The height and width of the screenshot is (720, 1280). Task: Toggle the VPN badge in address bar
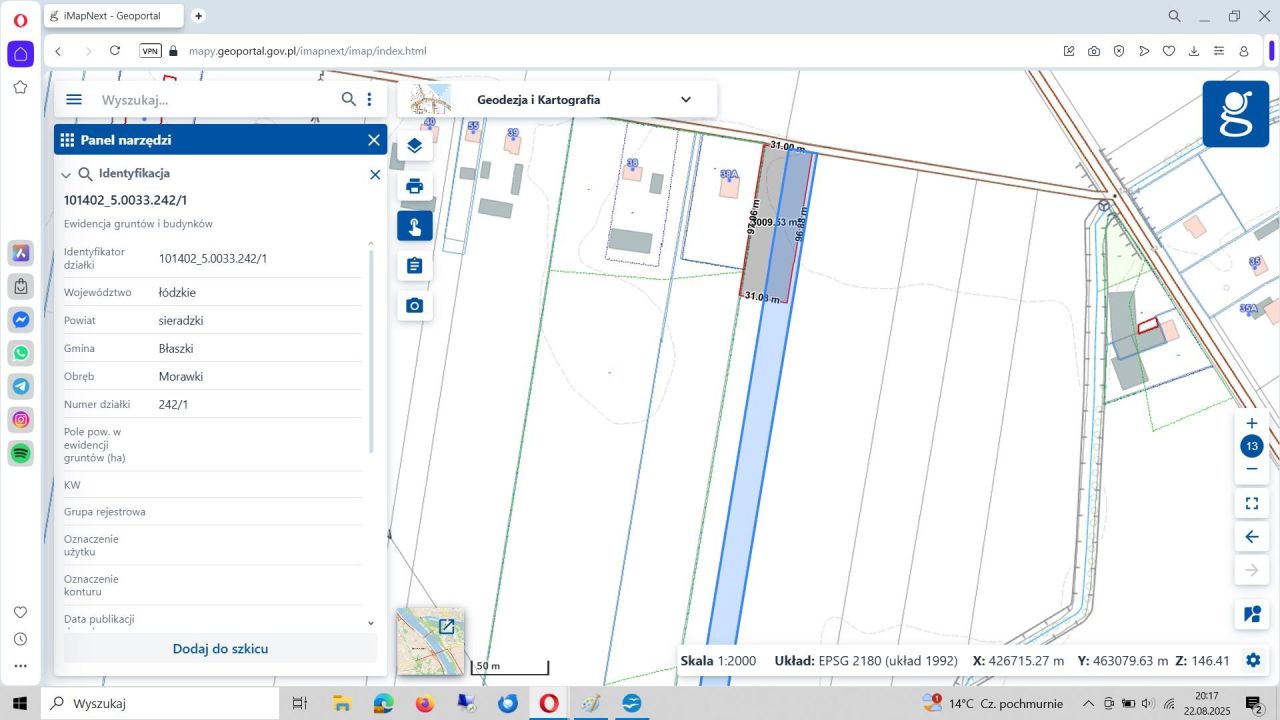150,51
